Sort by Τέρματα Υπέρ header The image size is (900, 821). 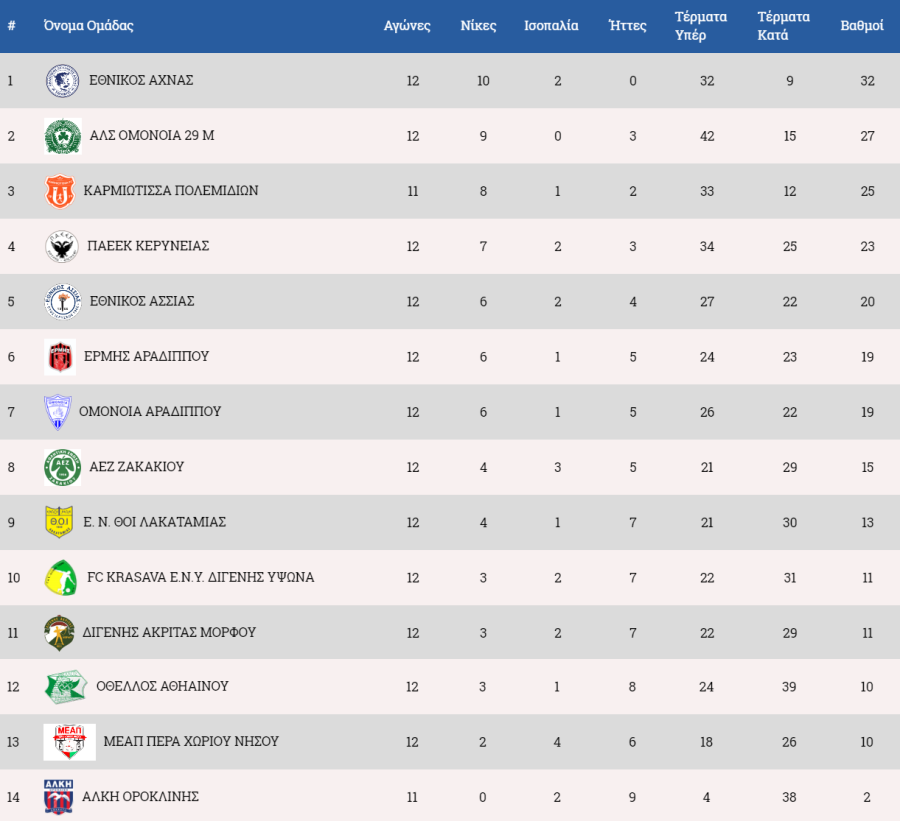pos(700,26)
